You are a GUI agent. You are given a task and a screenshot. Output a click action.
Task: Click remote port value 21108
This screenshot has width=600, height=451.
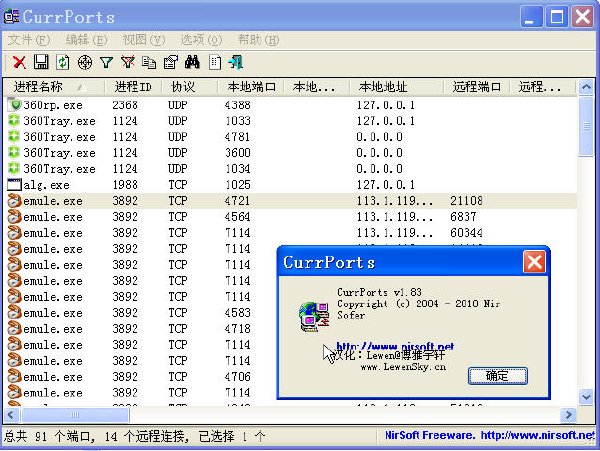point(466,201)
